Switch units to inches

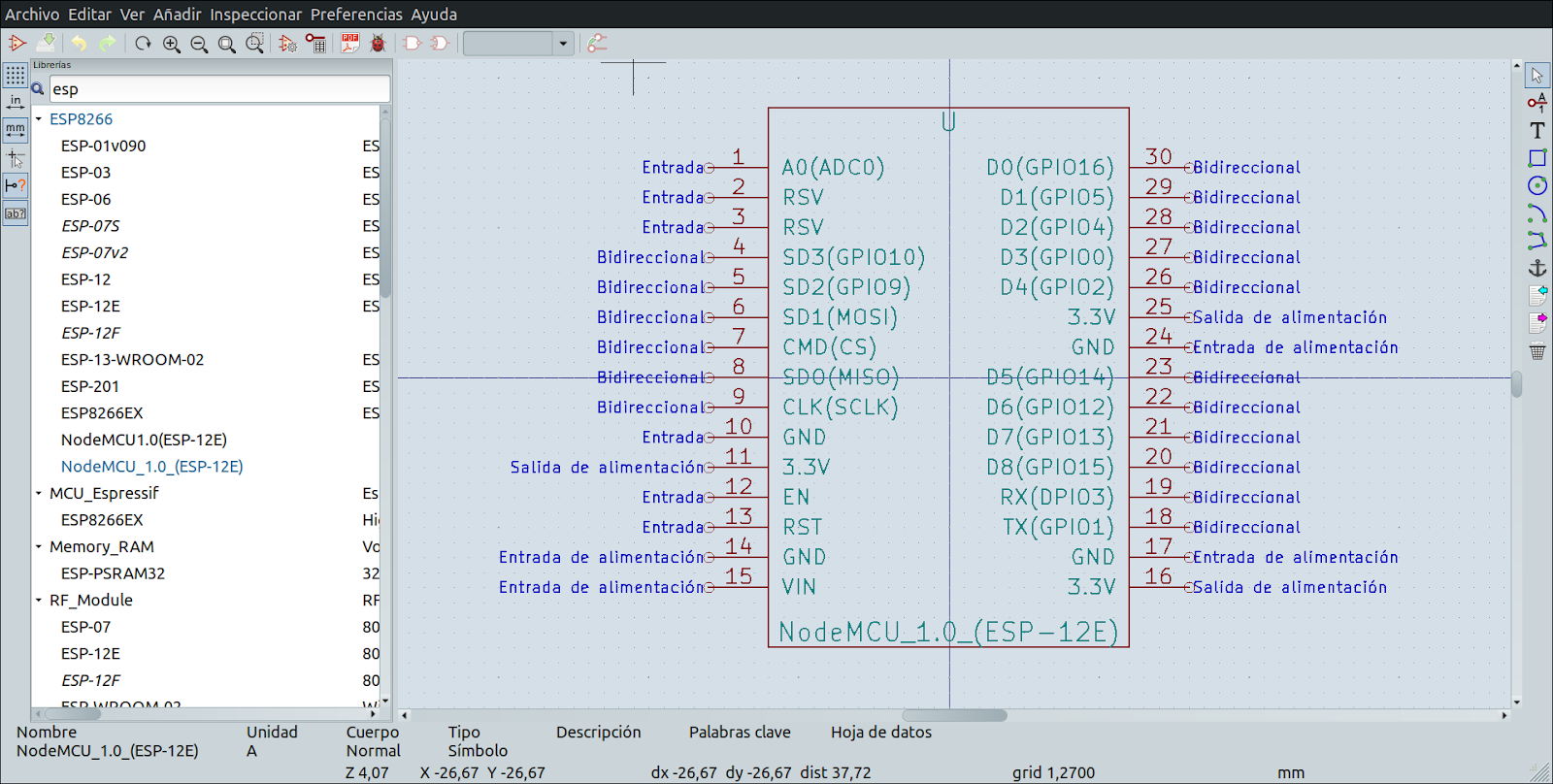(16, 102)
